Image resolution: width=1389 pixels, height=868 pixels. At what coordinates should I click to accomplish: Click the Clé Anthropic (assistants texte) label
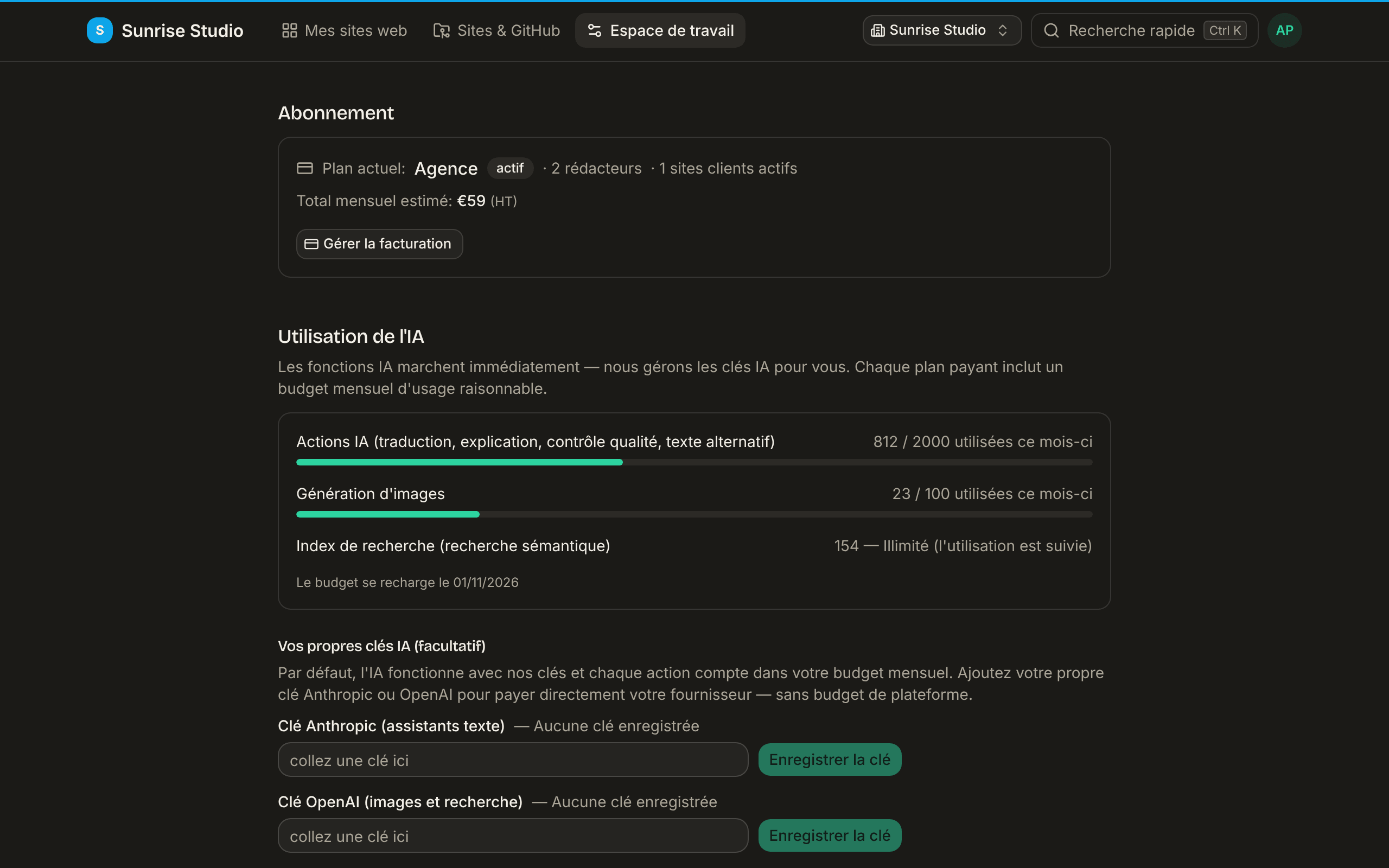391,726
